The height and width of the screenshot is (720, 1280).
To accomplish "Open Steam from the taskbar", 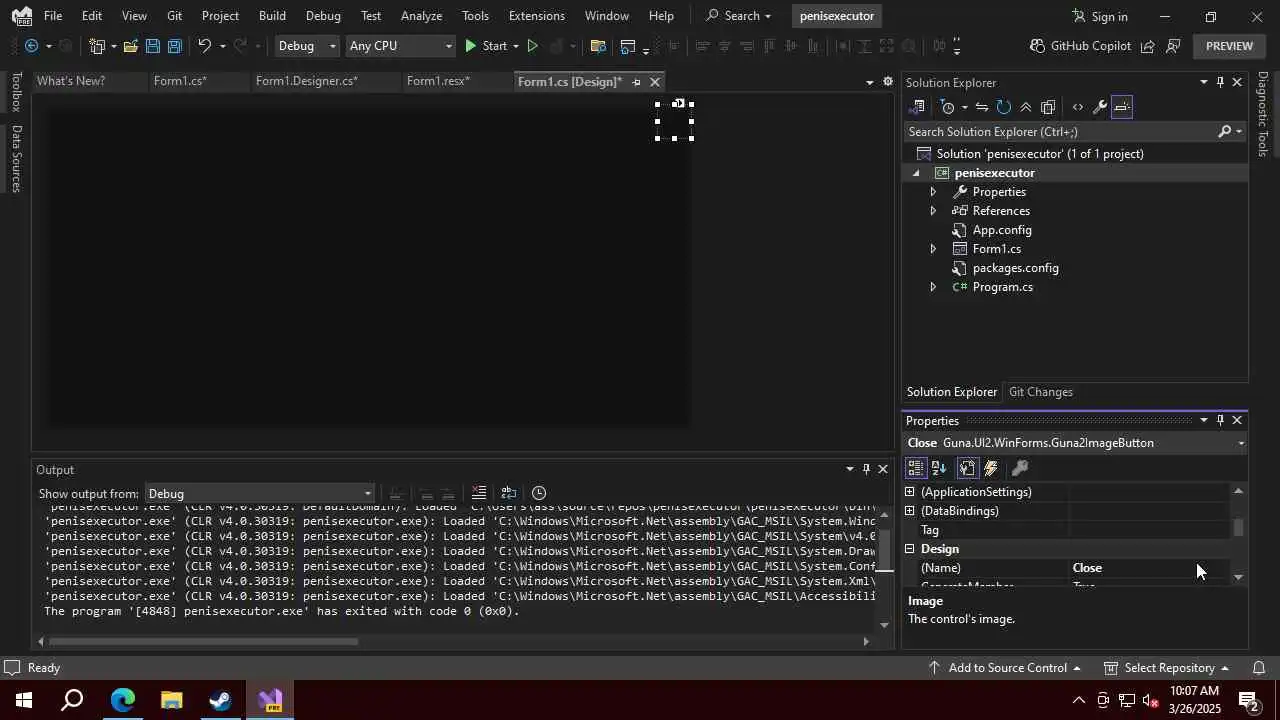I will [x=220, y=700].
